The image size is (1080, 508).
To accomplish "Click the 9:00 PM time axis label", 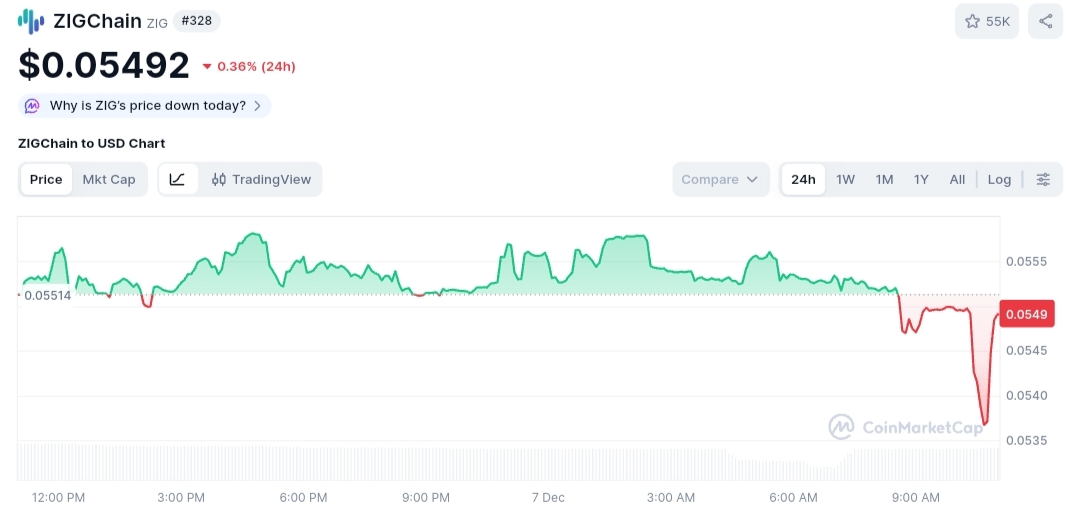I will (426, 498).
